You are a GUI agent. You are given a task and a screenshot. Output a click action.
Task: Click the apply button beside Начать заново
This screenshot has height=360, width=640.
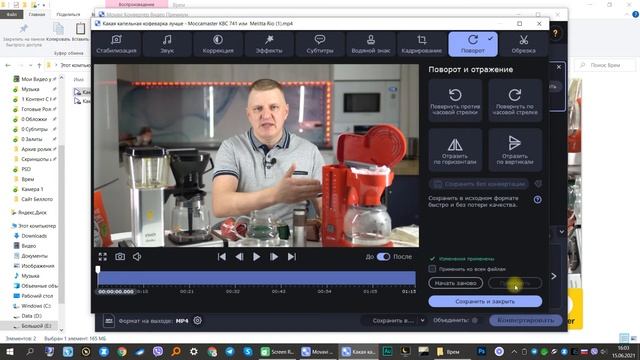[515, 283]
